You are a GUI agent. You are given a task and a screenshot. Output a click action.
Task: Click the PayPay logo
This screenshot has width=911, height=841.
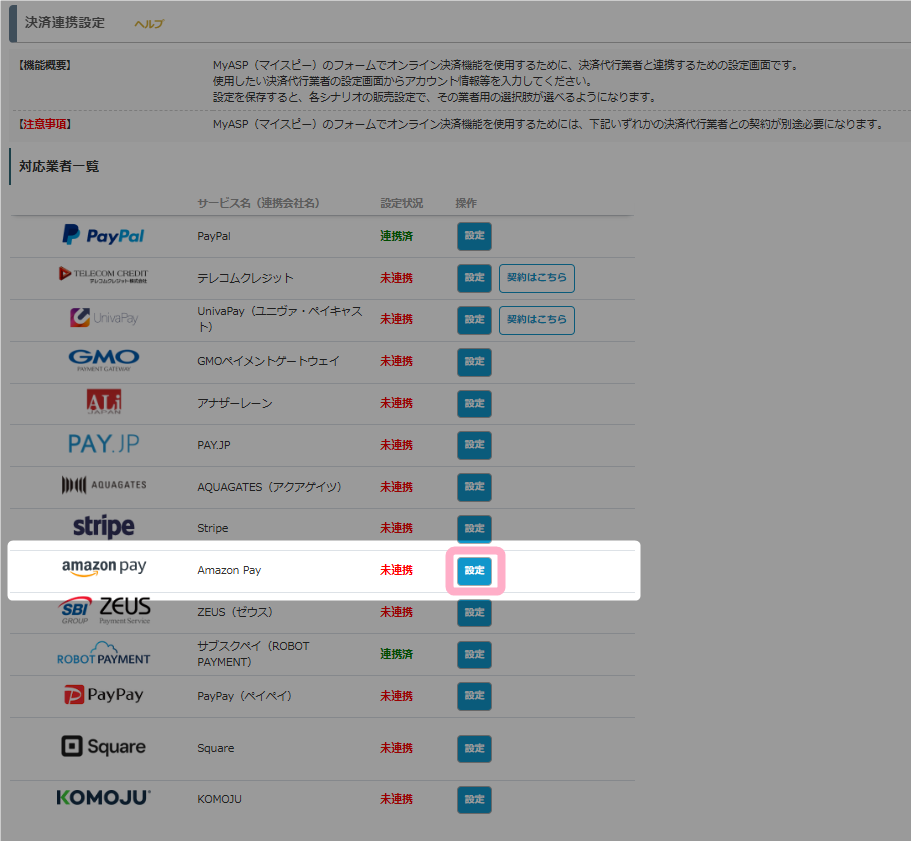(103, 695)
